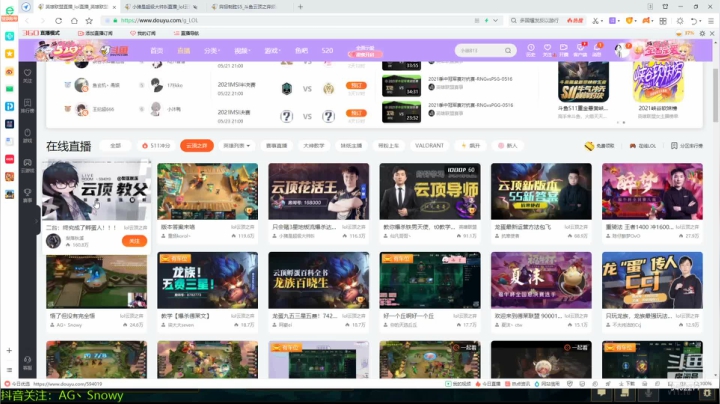Open the settings gear in 直播模式 bar

click(702, 34)
